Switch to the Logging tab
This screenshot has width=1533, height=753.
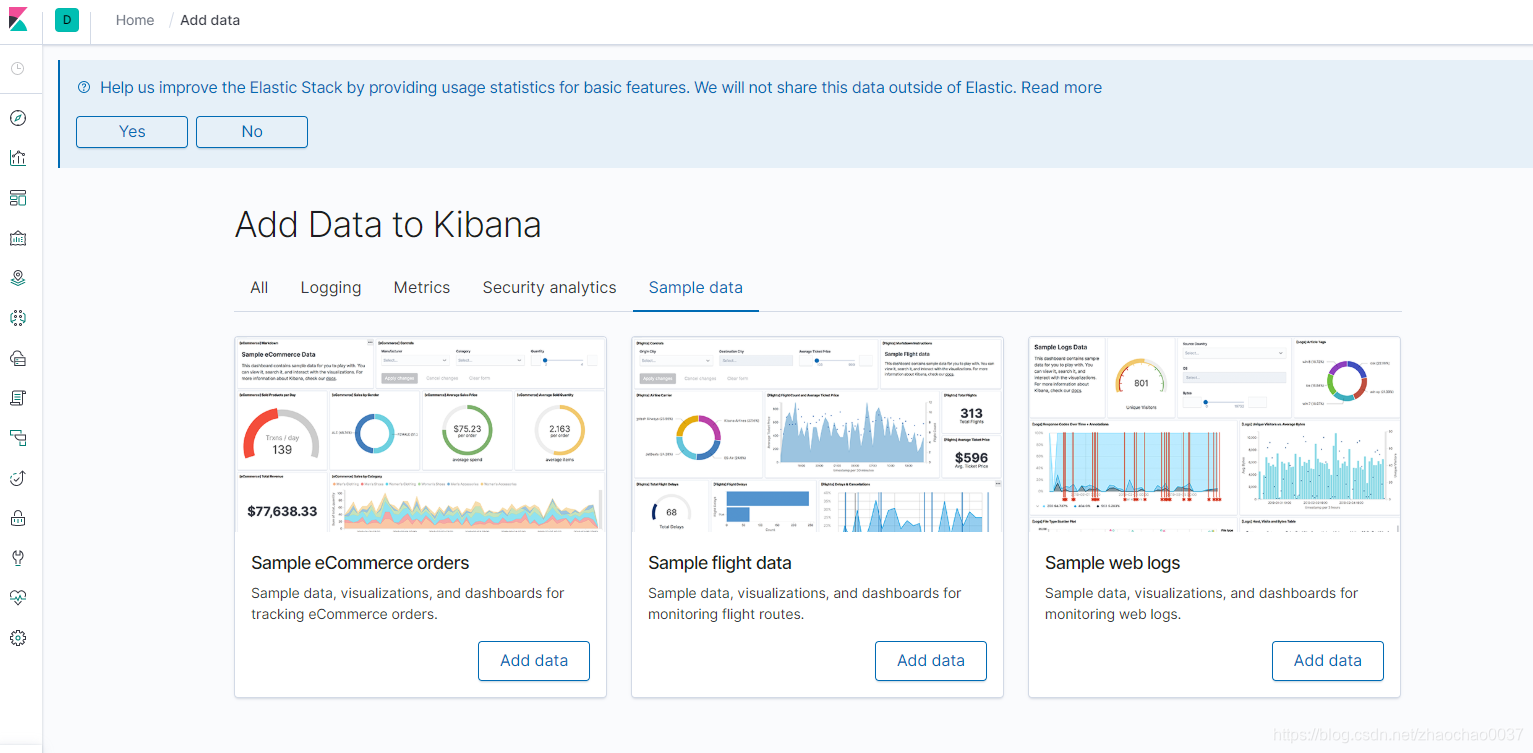[331, 287]
